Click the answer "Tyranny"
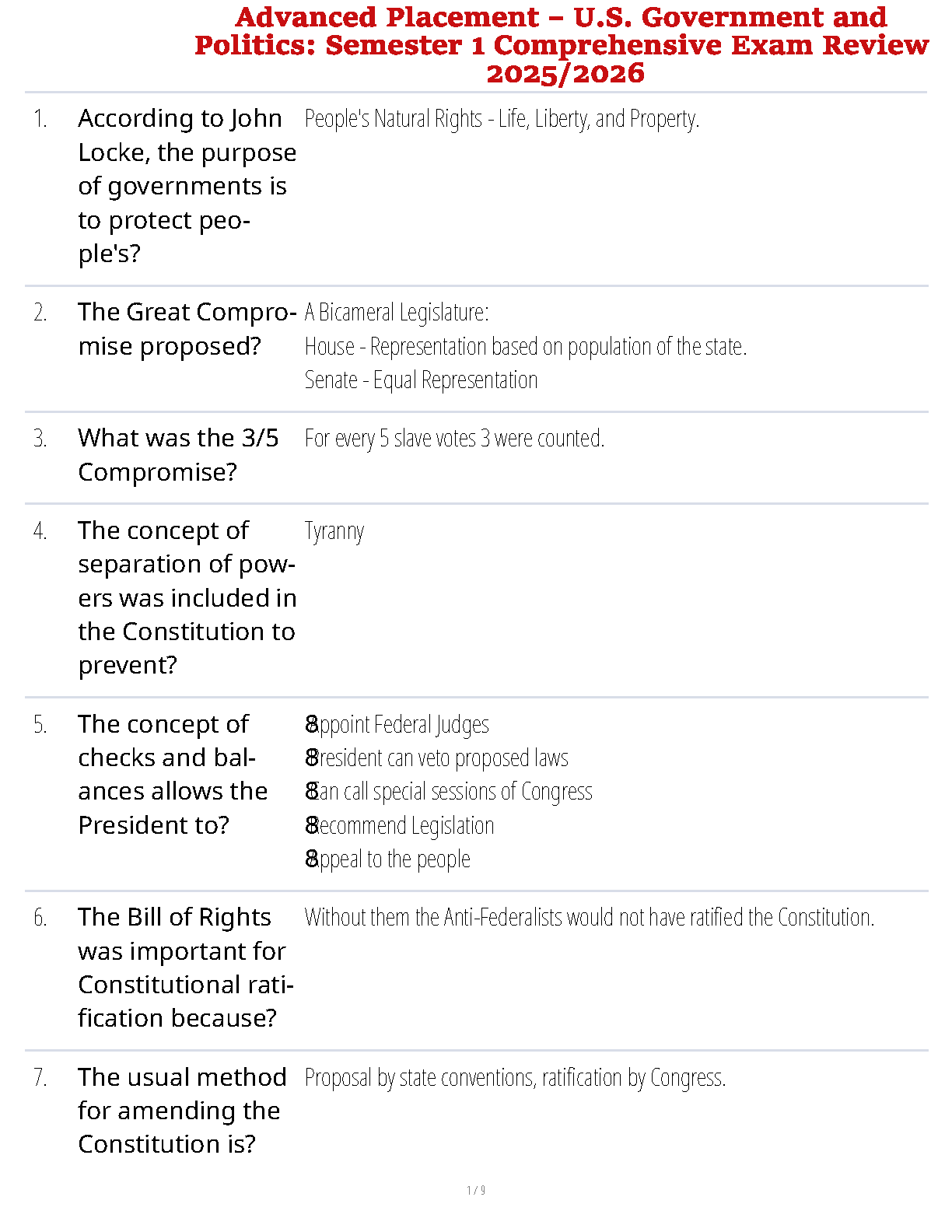952x1232 pixels. tap(334, 531)
